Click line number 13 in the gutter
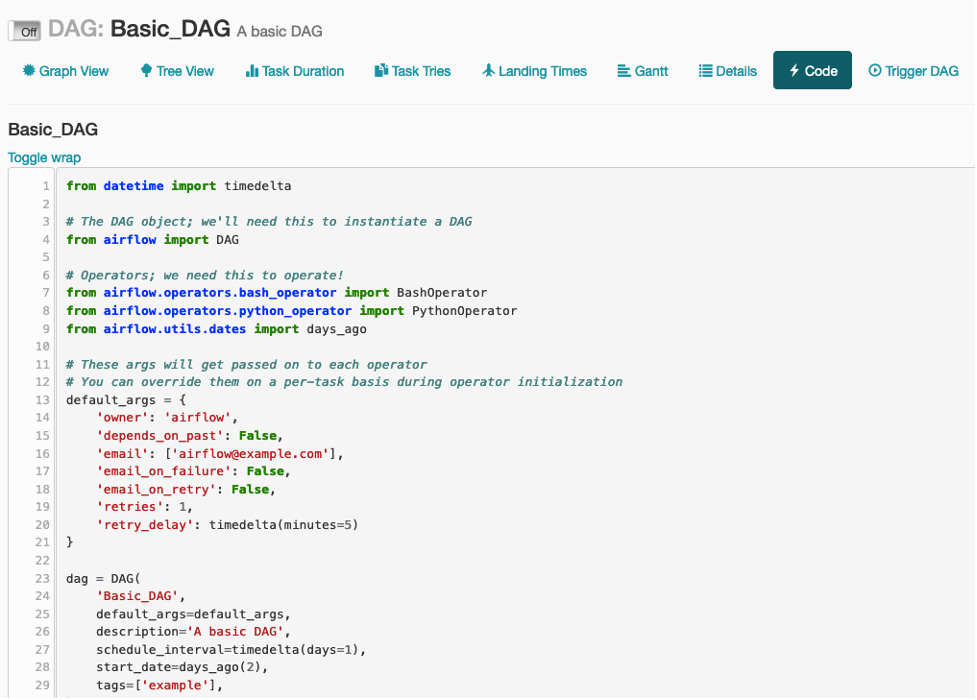 tap(42, 399)
